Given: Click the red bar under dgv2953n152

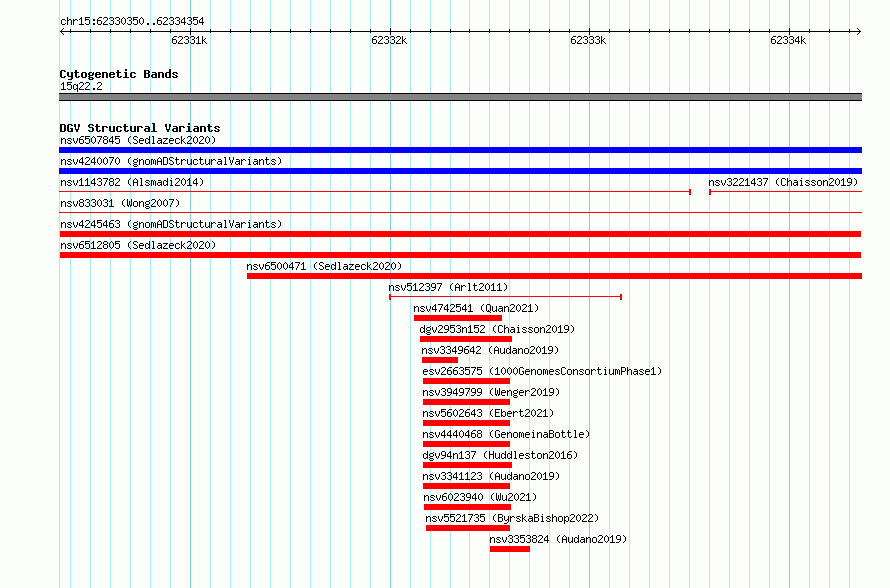Looking at the screenshot, I should click(x=466, y=339).
